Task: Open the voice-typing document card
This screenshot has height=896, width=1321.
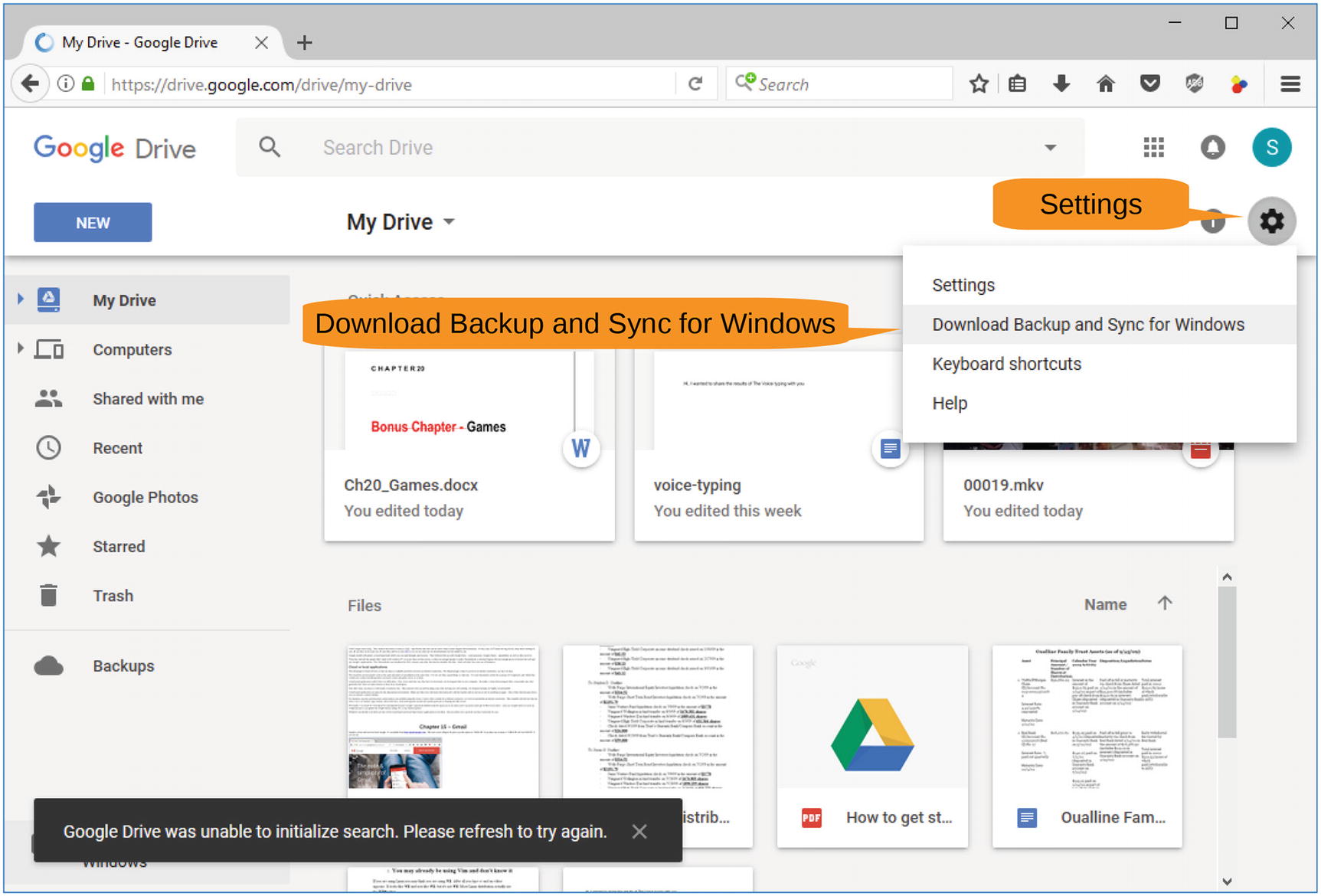Action: 778,444
